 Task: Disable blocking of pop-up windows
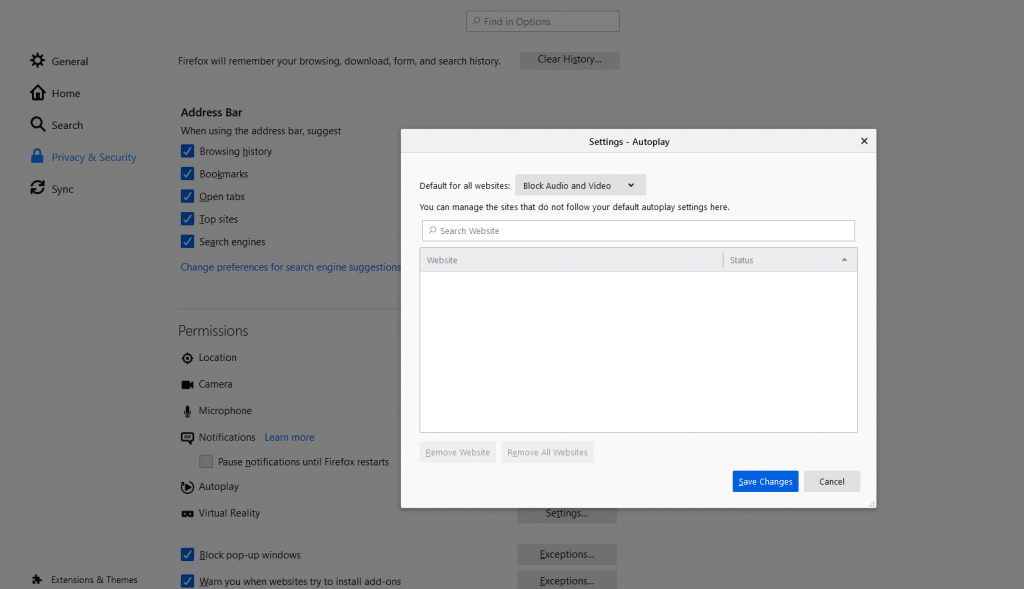click(187, 554)
